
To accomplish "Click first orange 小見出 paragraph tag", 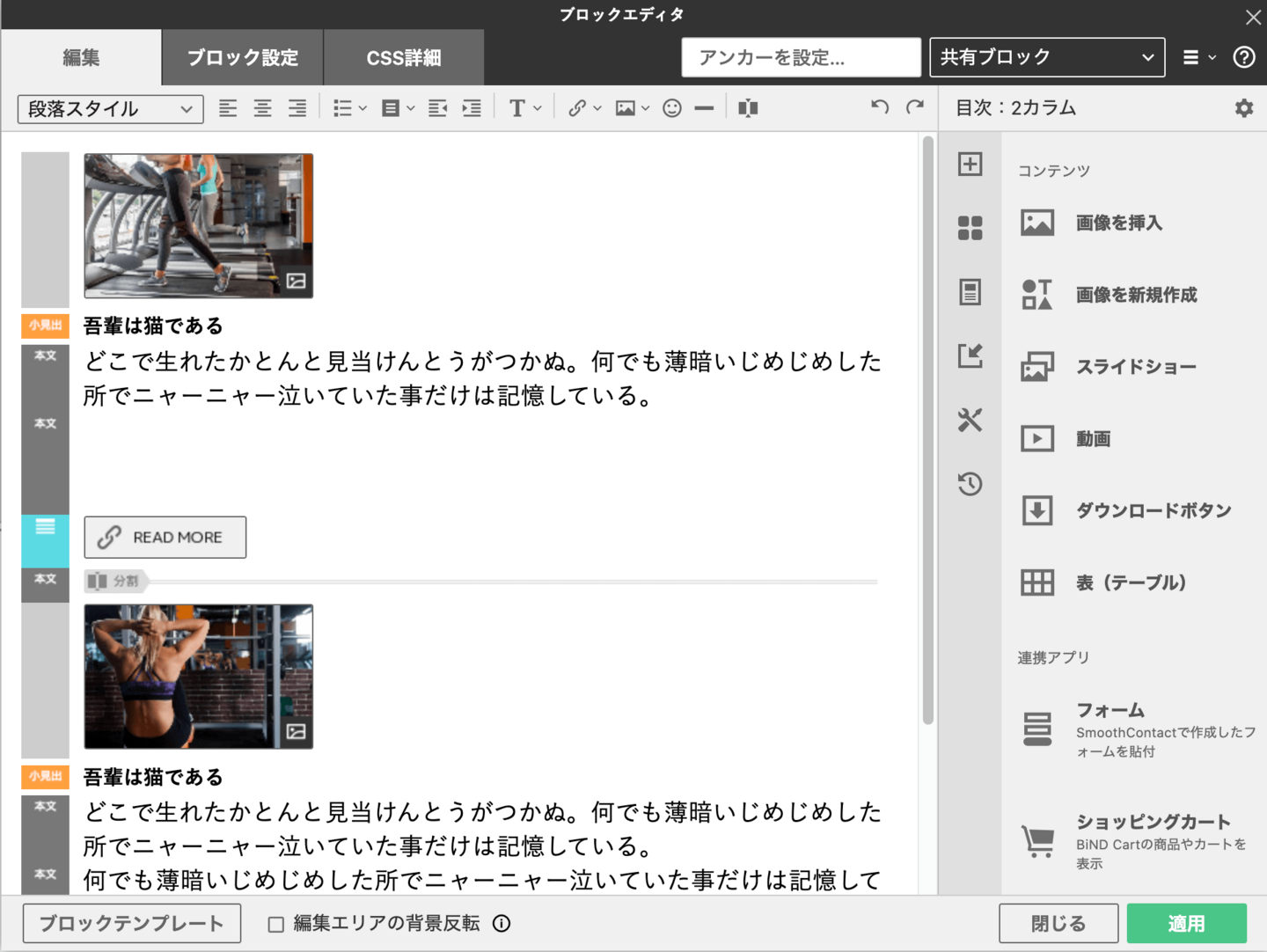I will [45, 326].
